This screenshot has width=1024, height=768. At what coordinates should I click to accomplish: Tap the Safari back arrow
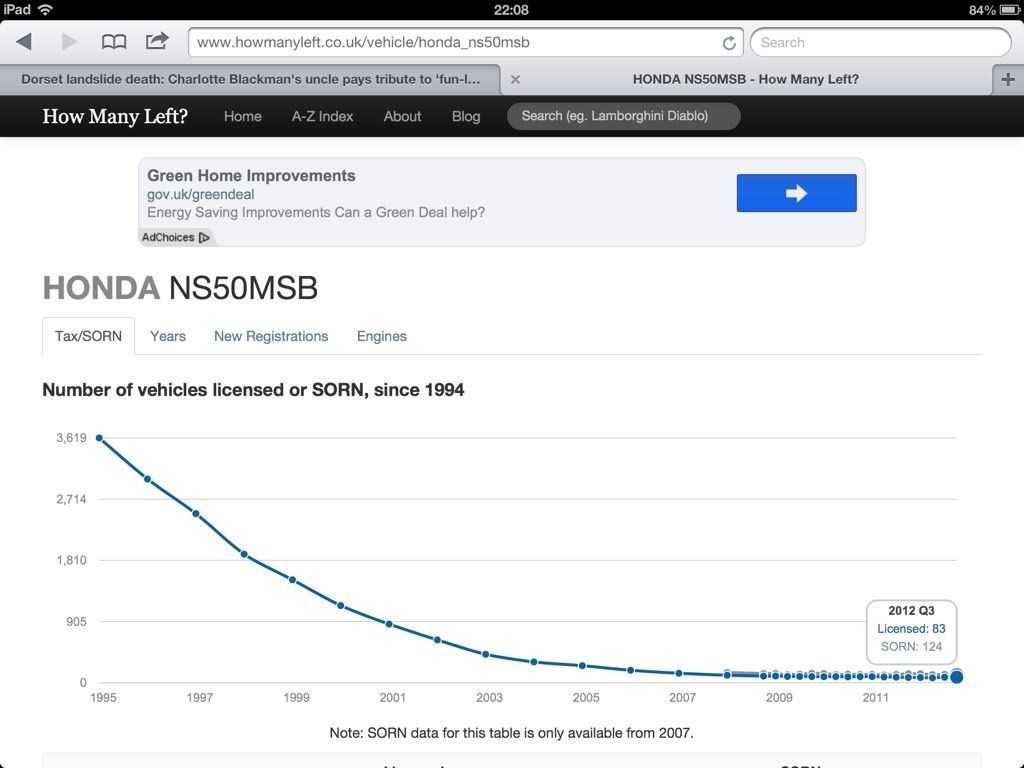coord(24,42)
